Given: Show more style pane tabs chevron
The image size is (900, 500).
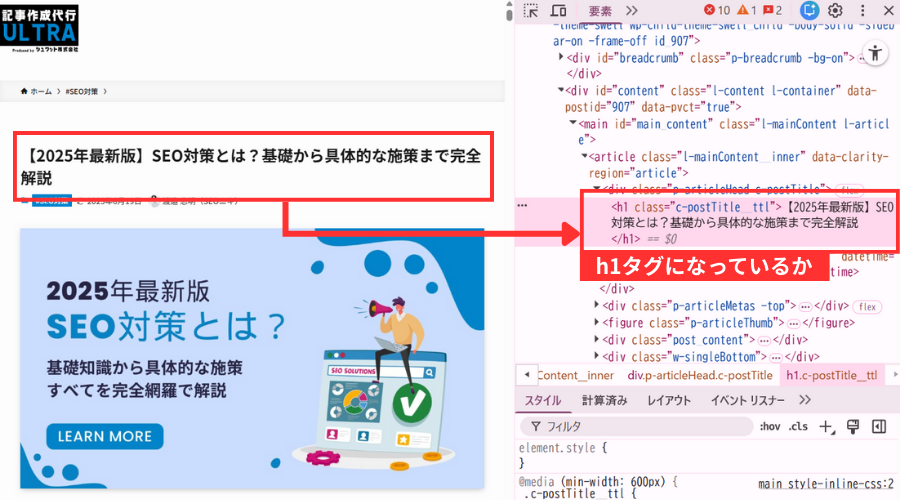Looking at the screenshot, I should click(805, 400).
